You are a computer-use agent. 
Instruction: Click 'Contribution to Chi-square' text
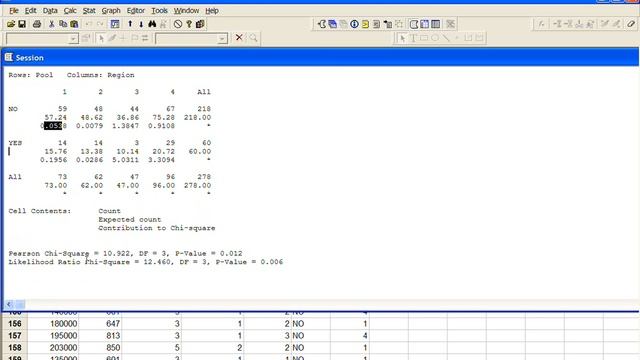[157, 228]
